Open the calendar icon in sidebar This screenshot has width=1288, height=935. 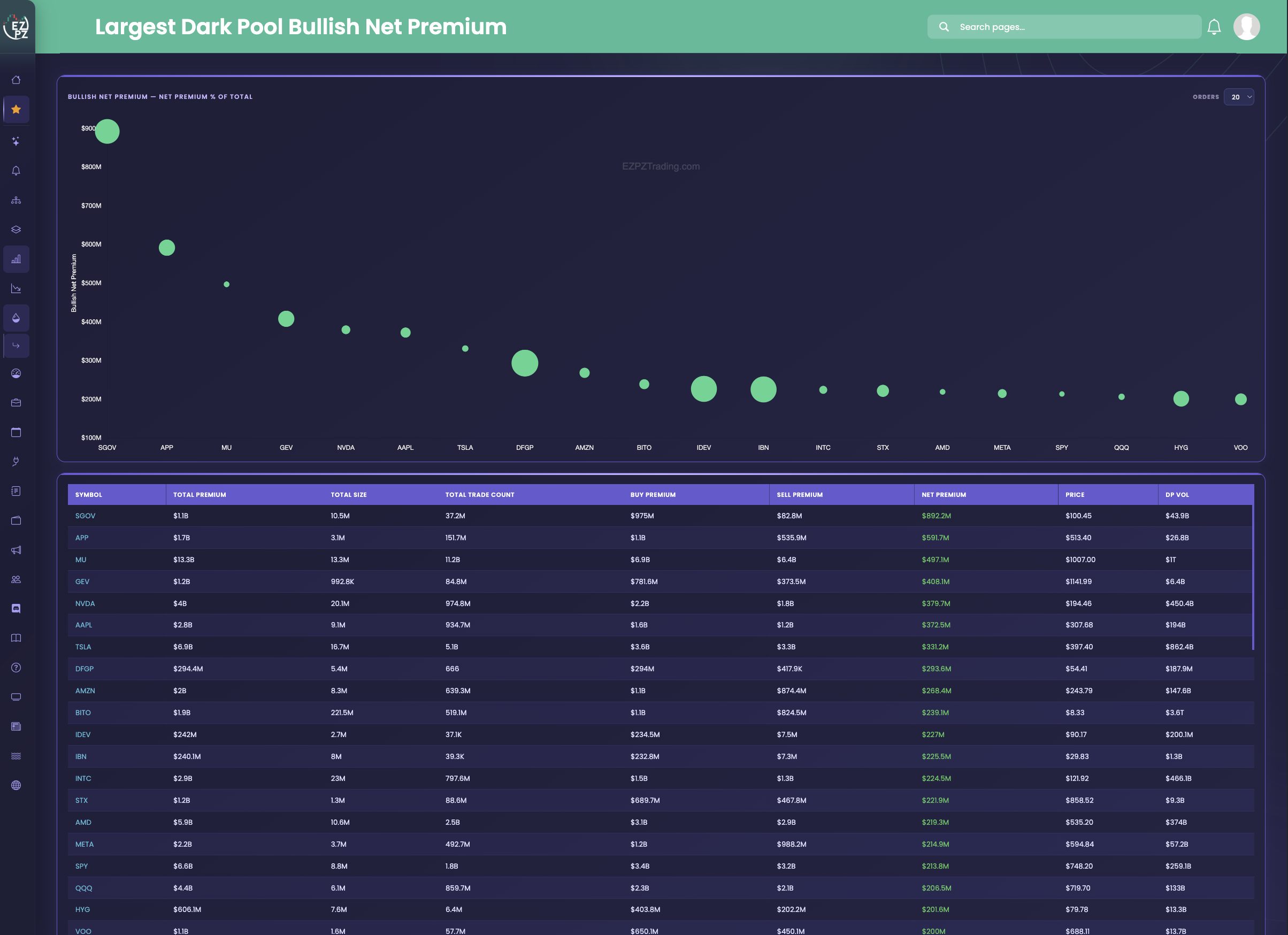pyautogui.click(x=16, y=432)
